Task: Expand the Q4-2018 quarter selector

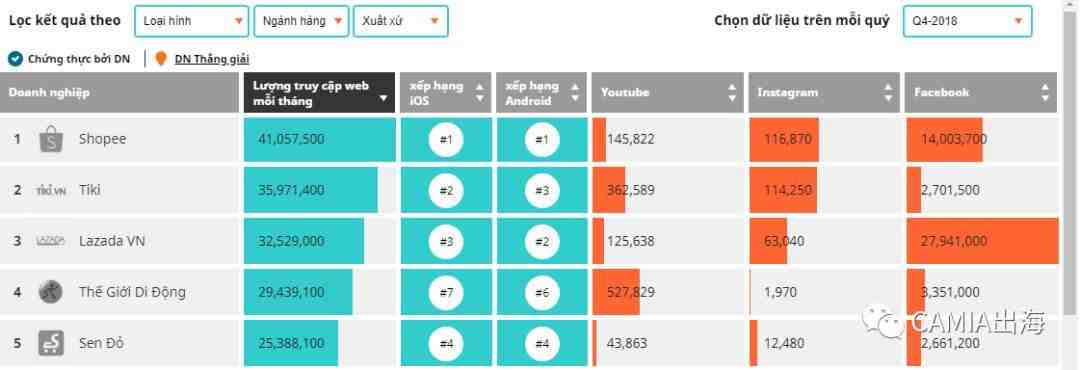Action: pos(967,21)
